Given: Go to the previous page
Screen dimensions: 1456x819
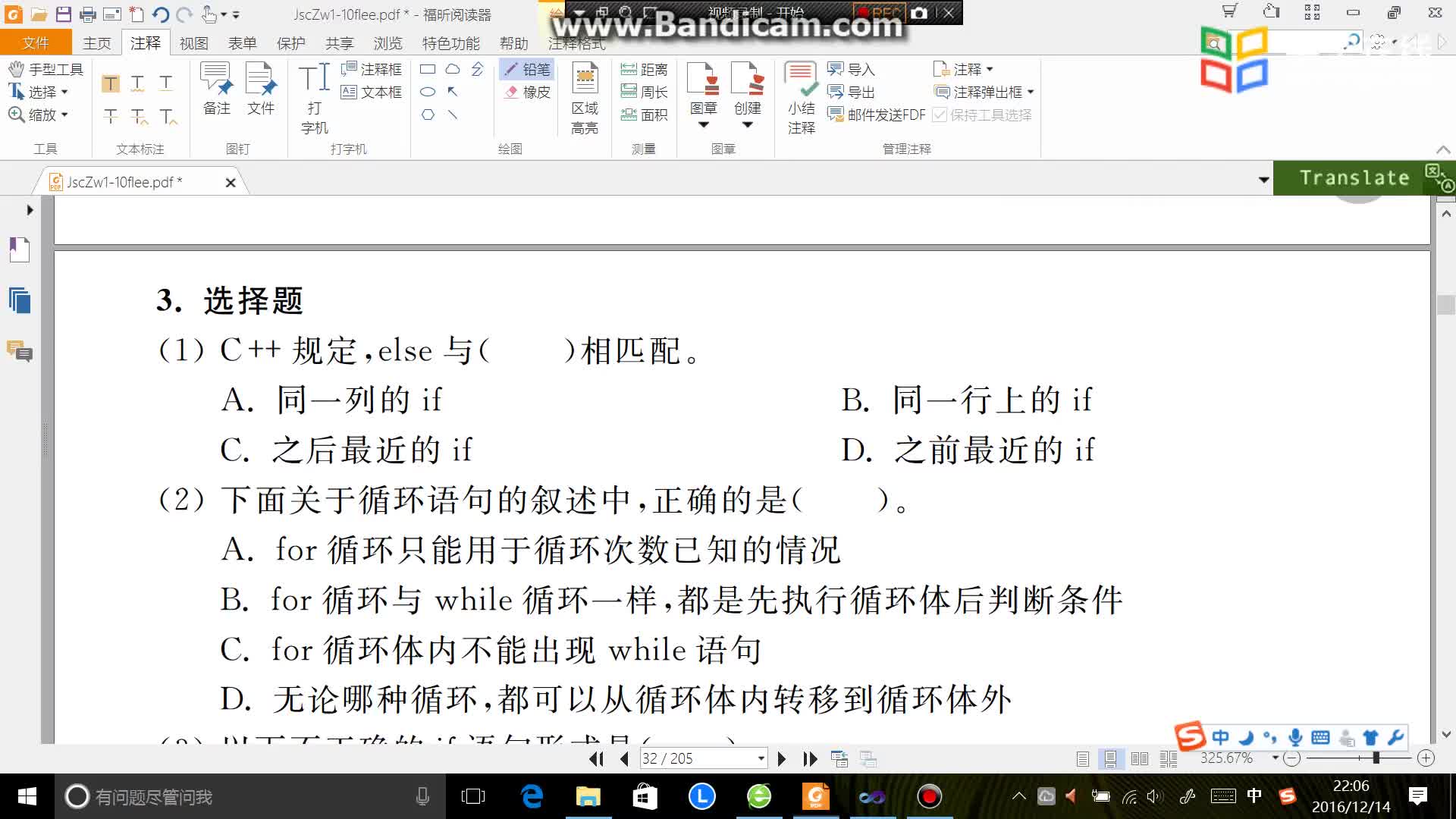Looking at the screenshot, I should coord(625,759).
